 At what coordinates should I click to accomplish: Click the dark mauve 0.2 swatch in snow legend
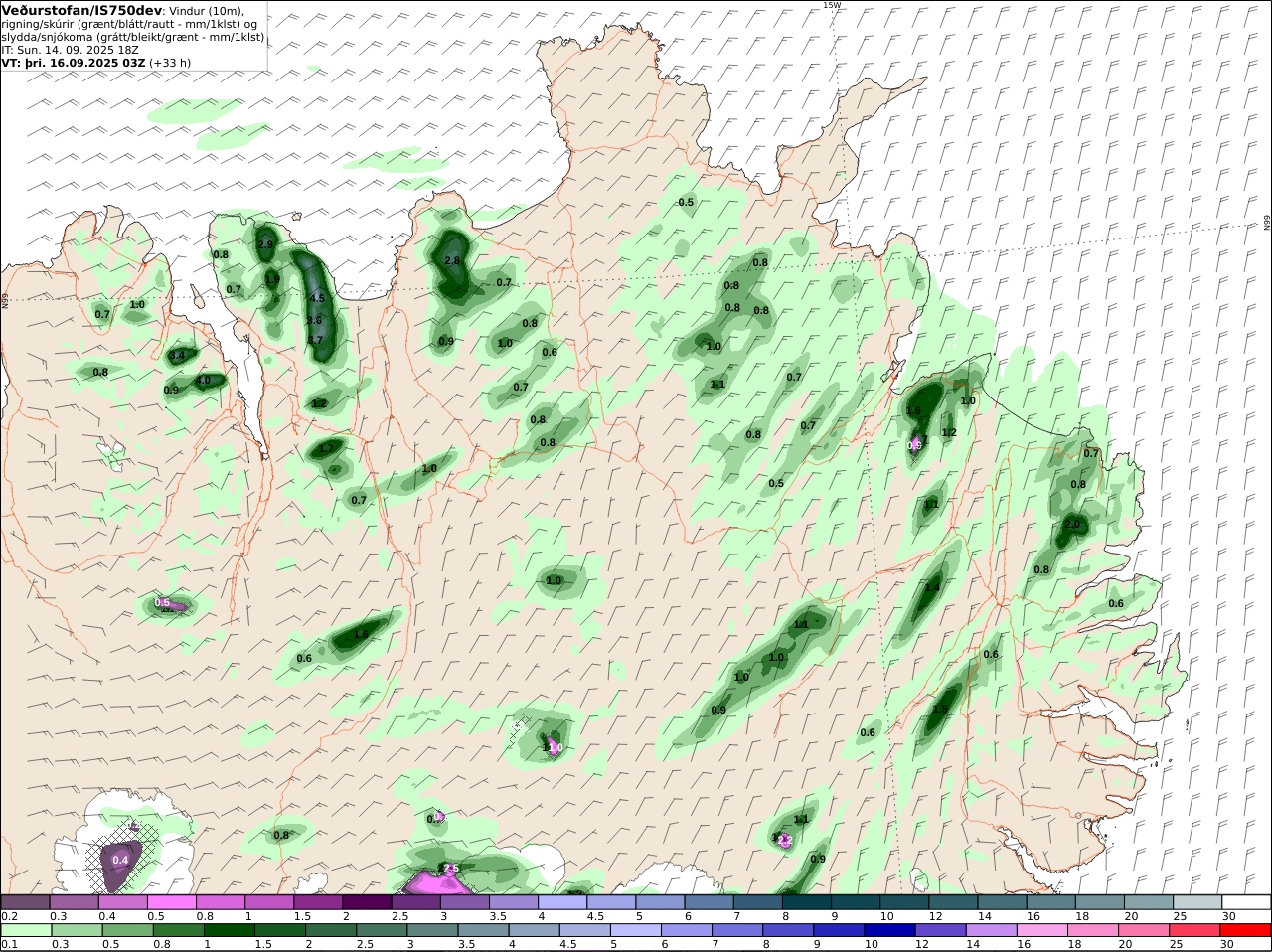point(25,901)
